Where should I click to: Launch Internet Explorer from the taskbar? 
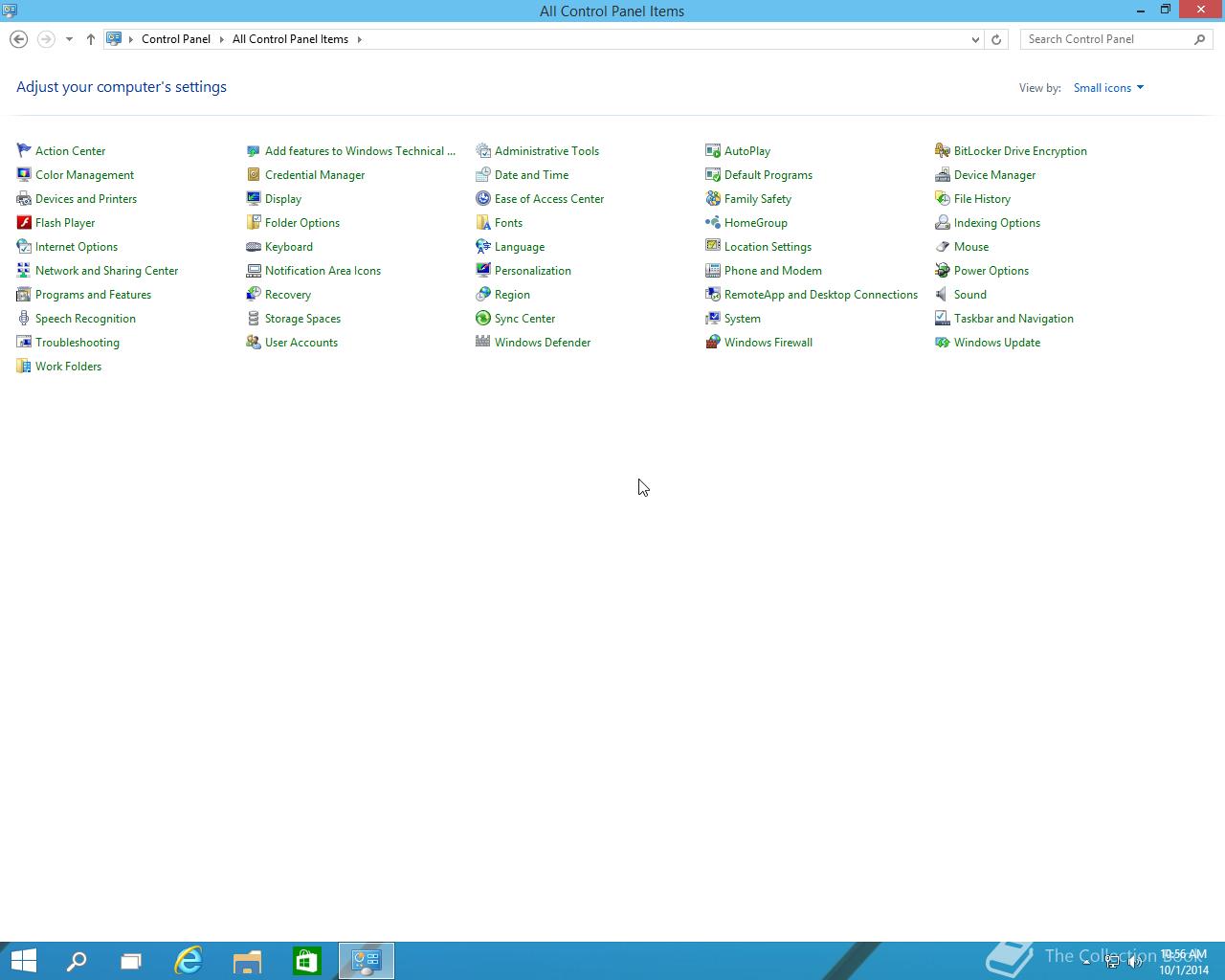[189, 961]
